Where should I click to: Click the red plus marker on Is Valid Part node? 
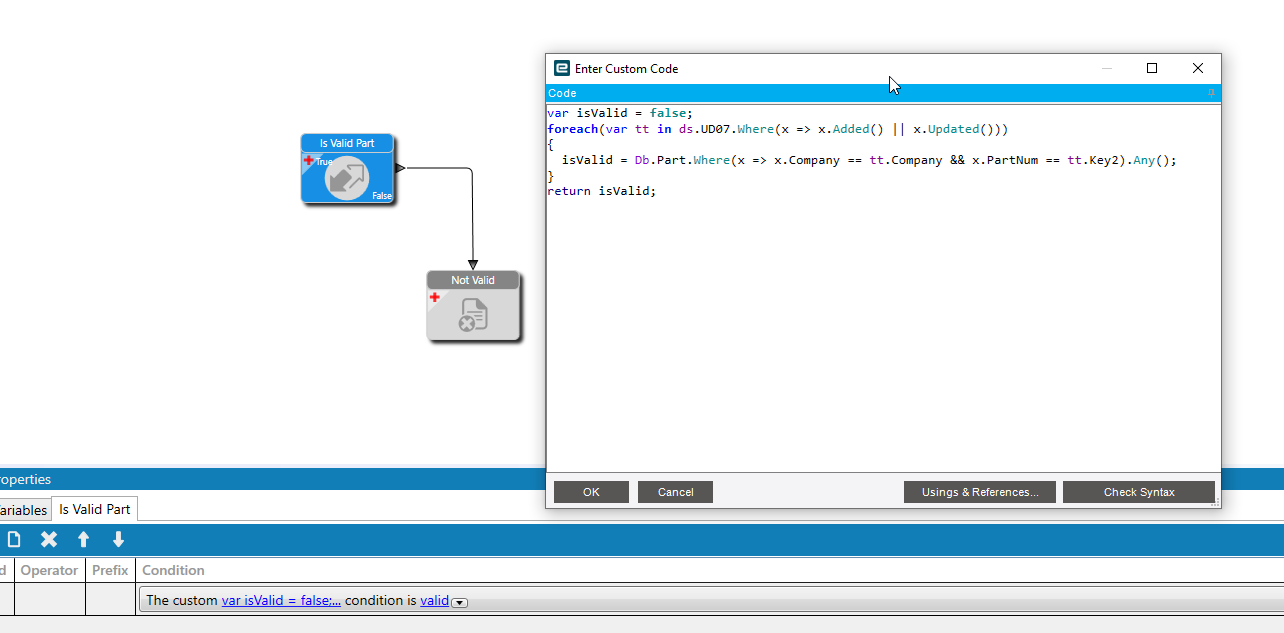click(309, 160)
